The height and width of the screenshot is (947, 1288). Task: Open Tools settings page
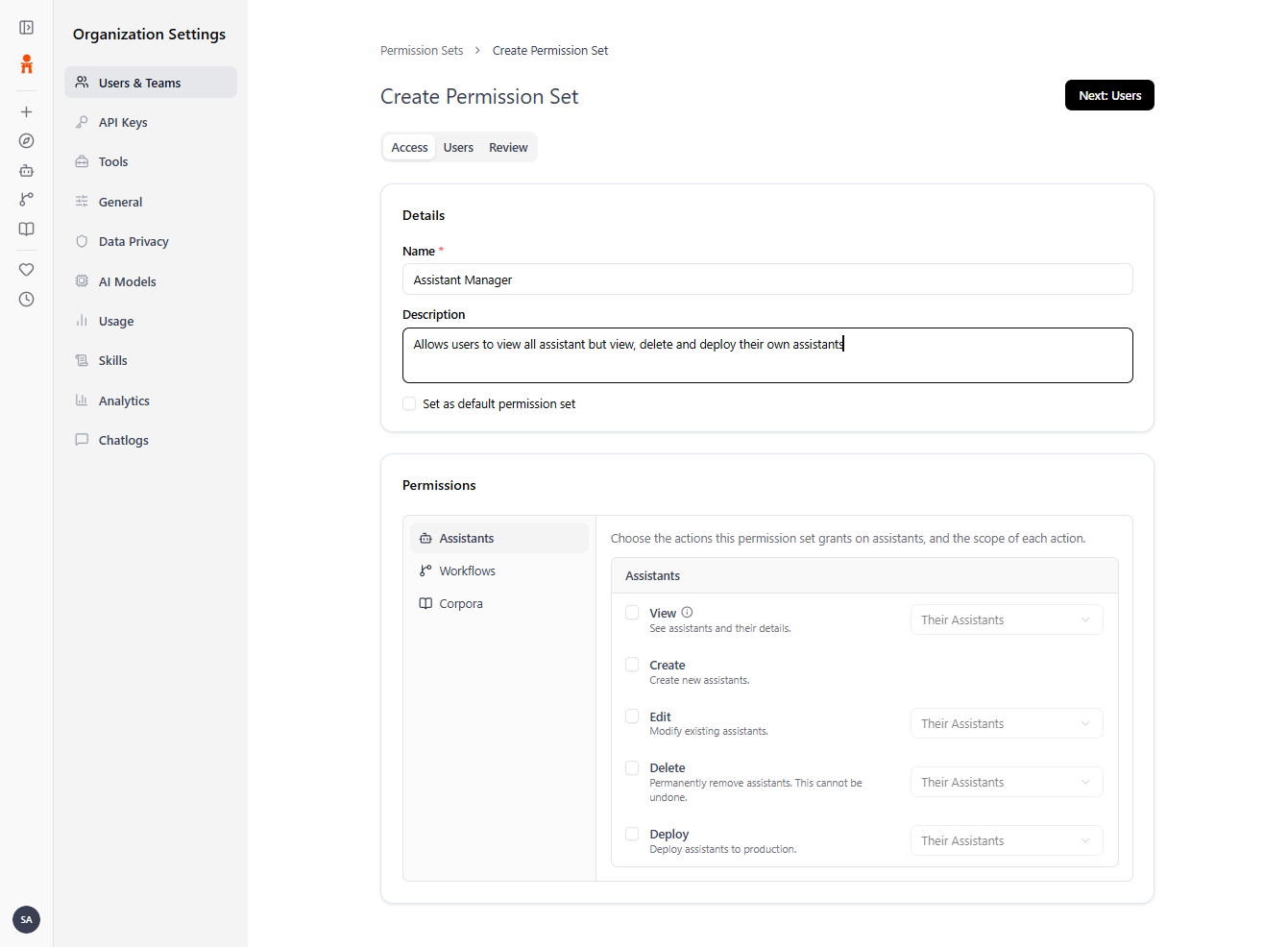pyautogui.click(x=151, y=161)
